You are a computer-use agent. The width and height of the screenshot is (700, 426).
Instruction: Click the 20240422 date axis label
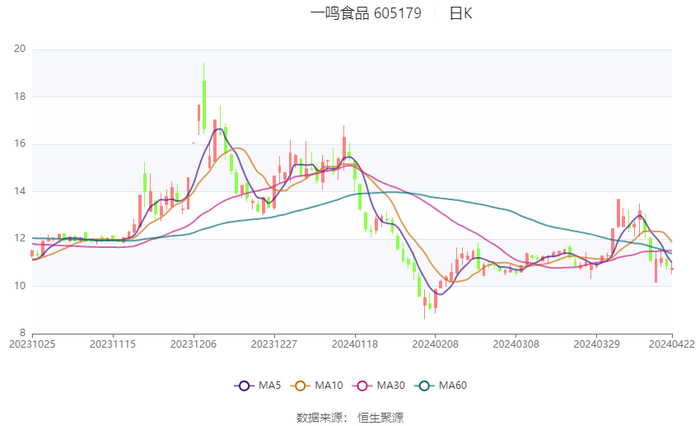coord(672,344)
